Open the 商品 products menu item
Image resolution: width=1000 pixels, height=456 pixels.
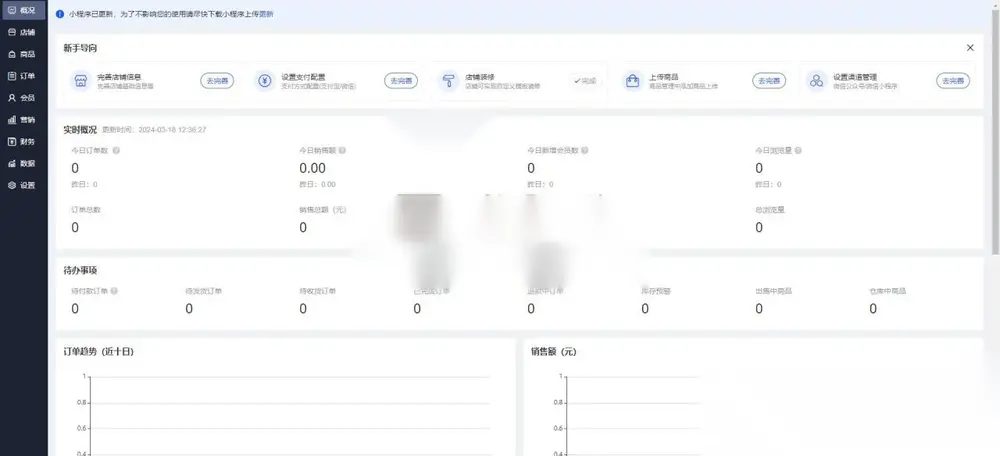tap(23, 54)
